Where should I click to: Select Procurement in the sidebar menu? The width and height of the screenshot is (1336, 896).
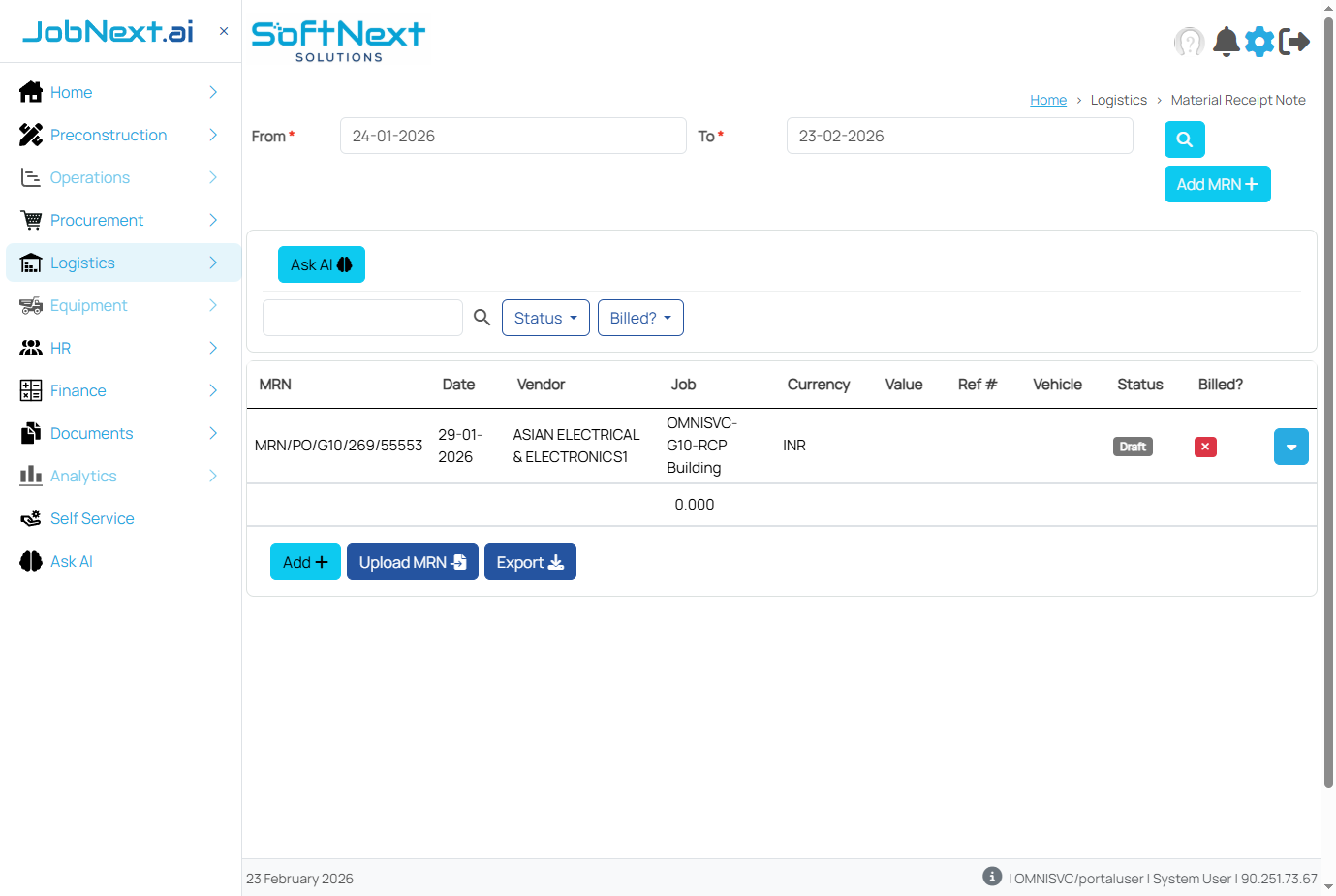[x=96, y=220]
